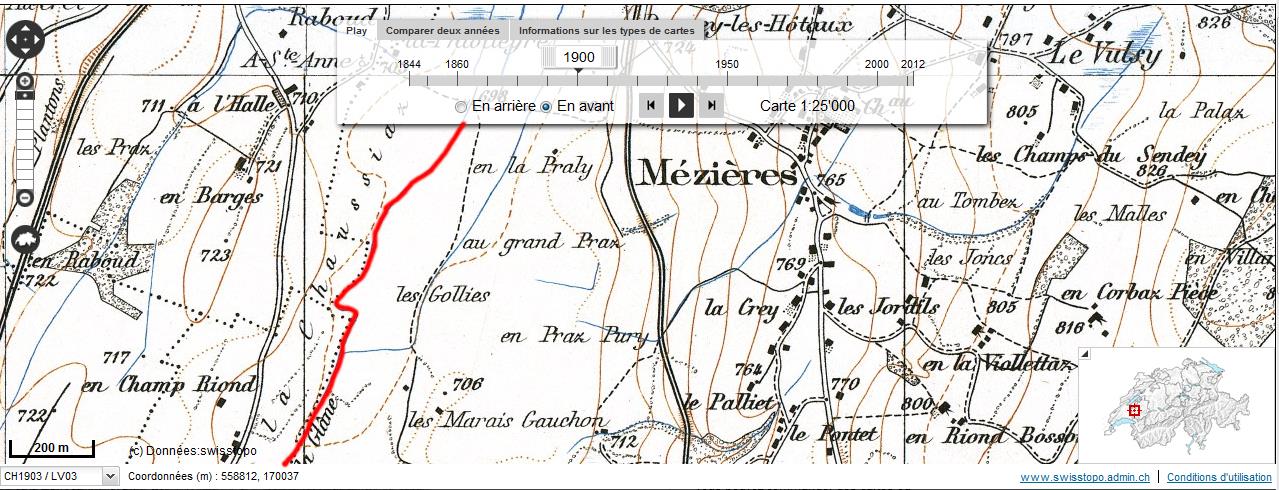Click the 1900 year slider handle

click(x=579, y=58)
